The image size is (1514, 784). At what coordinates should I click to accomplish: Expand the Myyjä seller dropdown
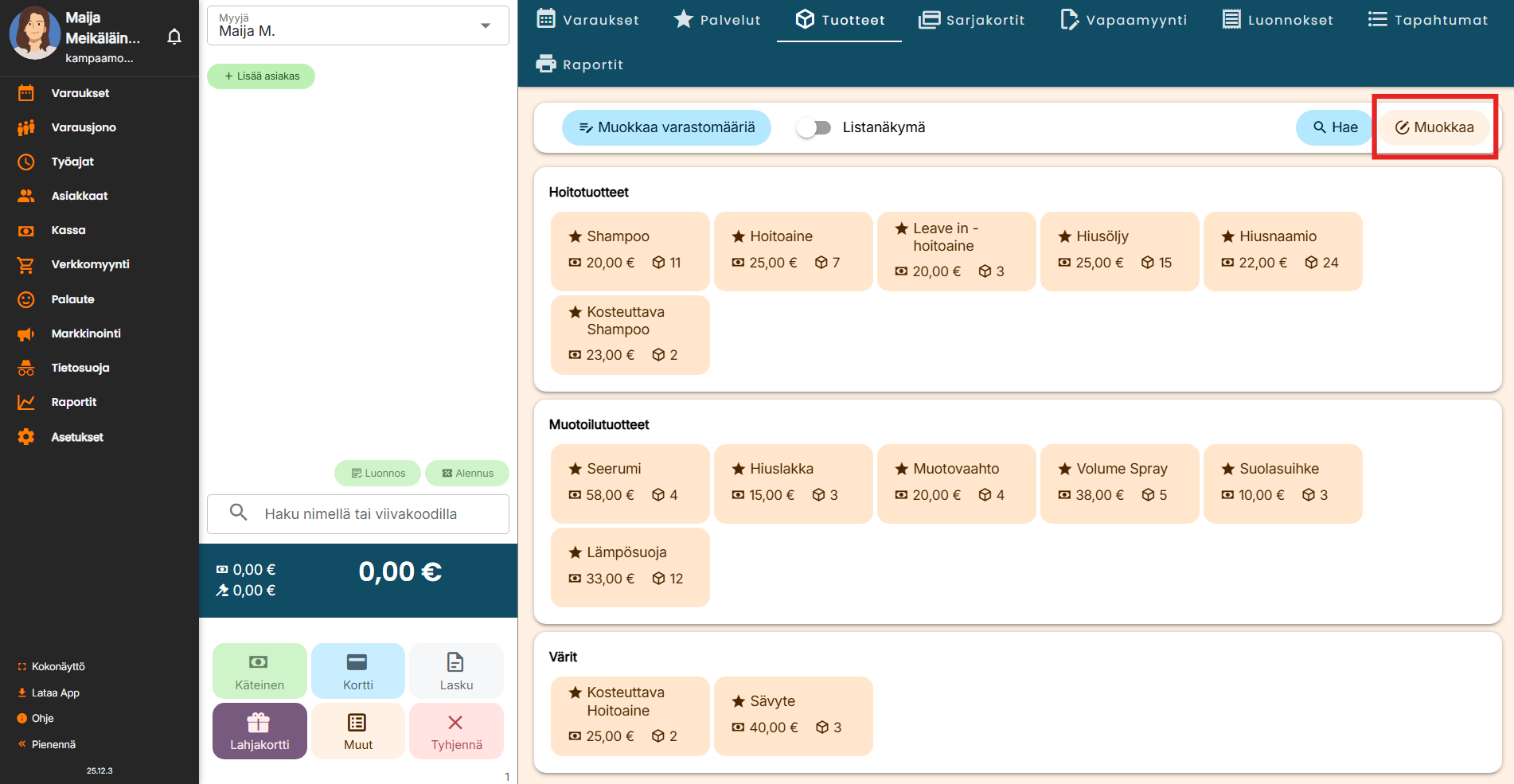click(485, 25)
